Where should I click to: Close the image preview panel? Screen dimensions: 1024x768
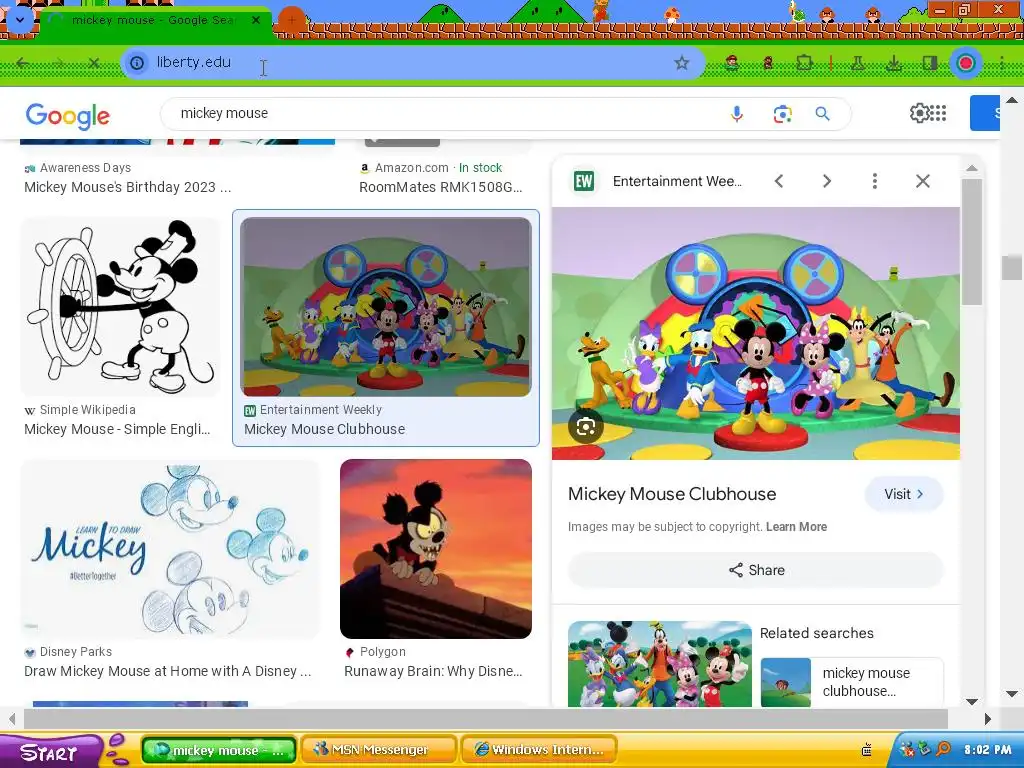point(922,181)
